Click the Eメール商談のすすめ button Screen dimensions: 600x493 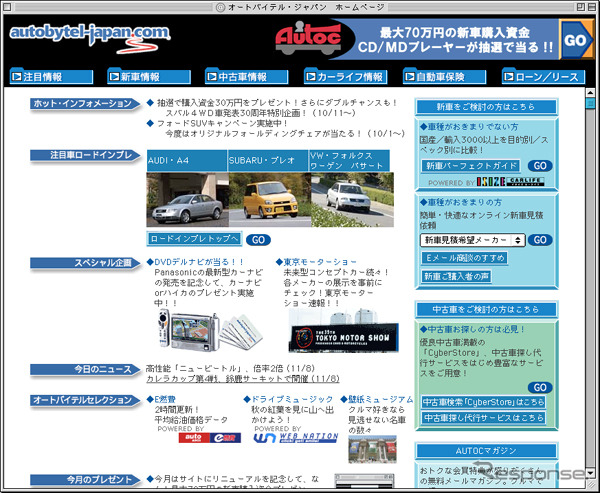point(465,258)
